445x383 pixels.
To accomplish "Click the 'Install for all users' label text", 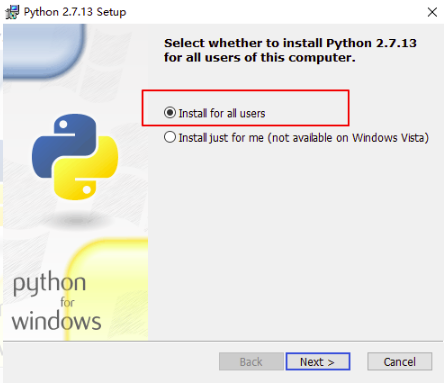I will click(222, 113).
